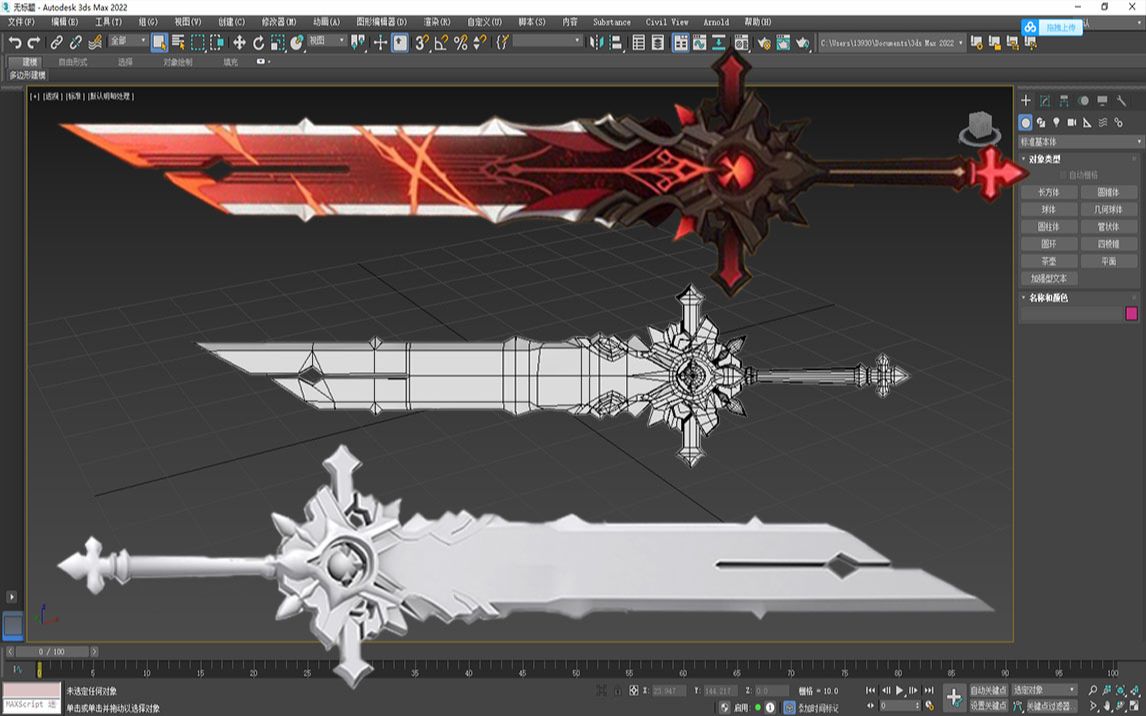This screenshot has width=1146, height=716.
Task: Open the Schematic View icon
Action: pos(718,42)
